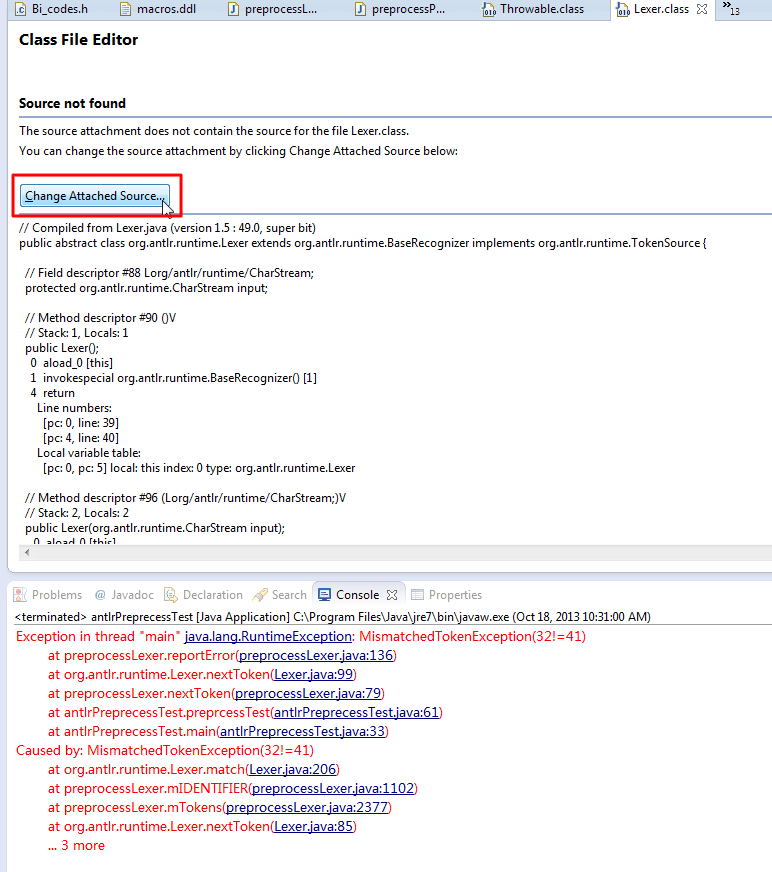Show hidden editors list (13)
The height and width of the screenshot is (872, 772).
(x=731, y=8)
